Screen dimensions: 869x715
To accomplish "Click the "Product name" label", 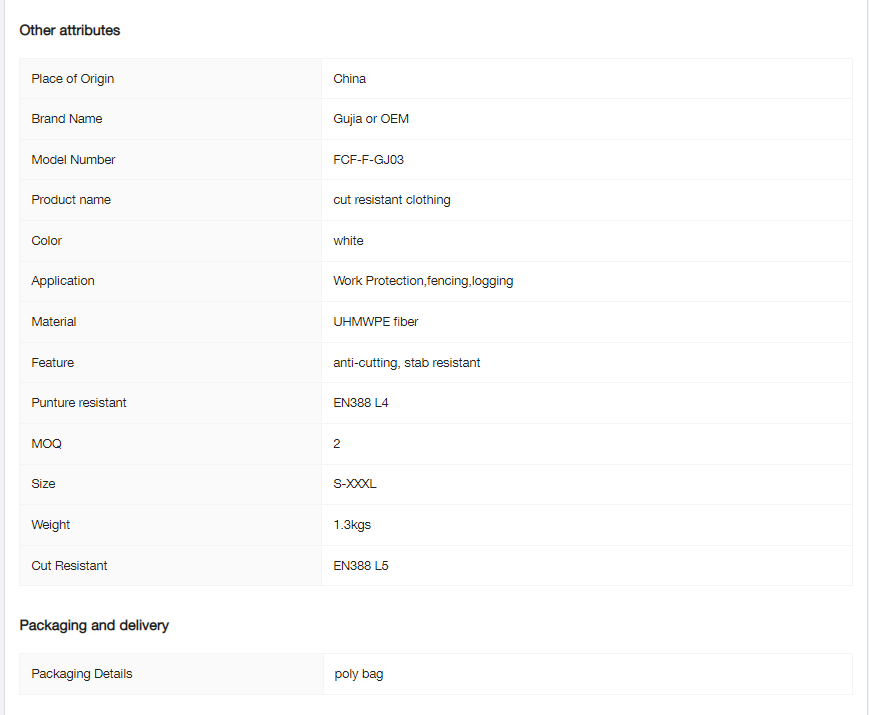I will point(71,200).
